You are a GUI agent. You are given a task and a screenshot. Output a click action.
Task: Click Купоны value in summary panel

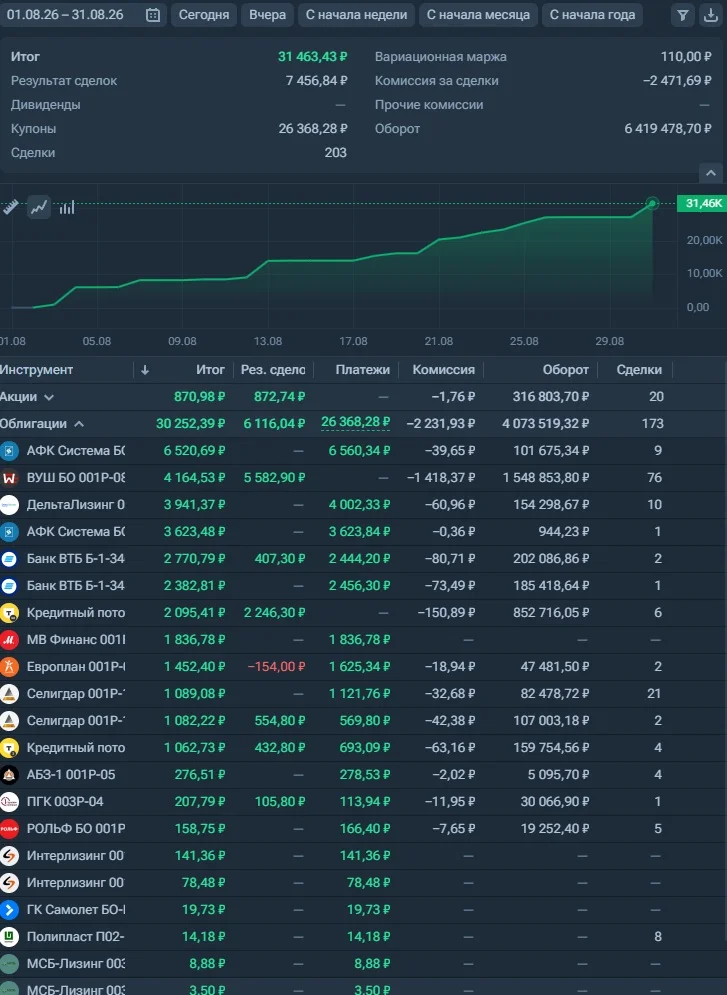tap(313, 129)
